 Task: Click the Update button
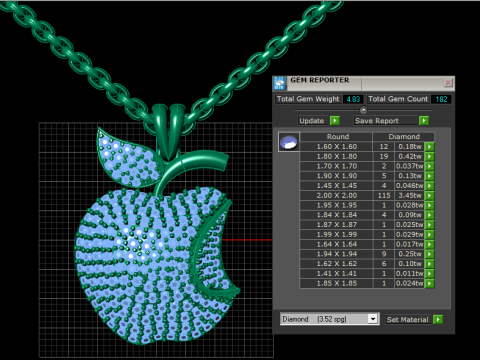click(312, 121)
